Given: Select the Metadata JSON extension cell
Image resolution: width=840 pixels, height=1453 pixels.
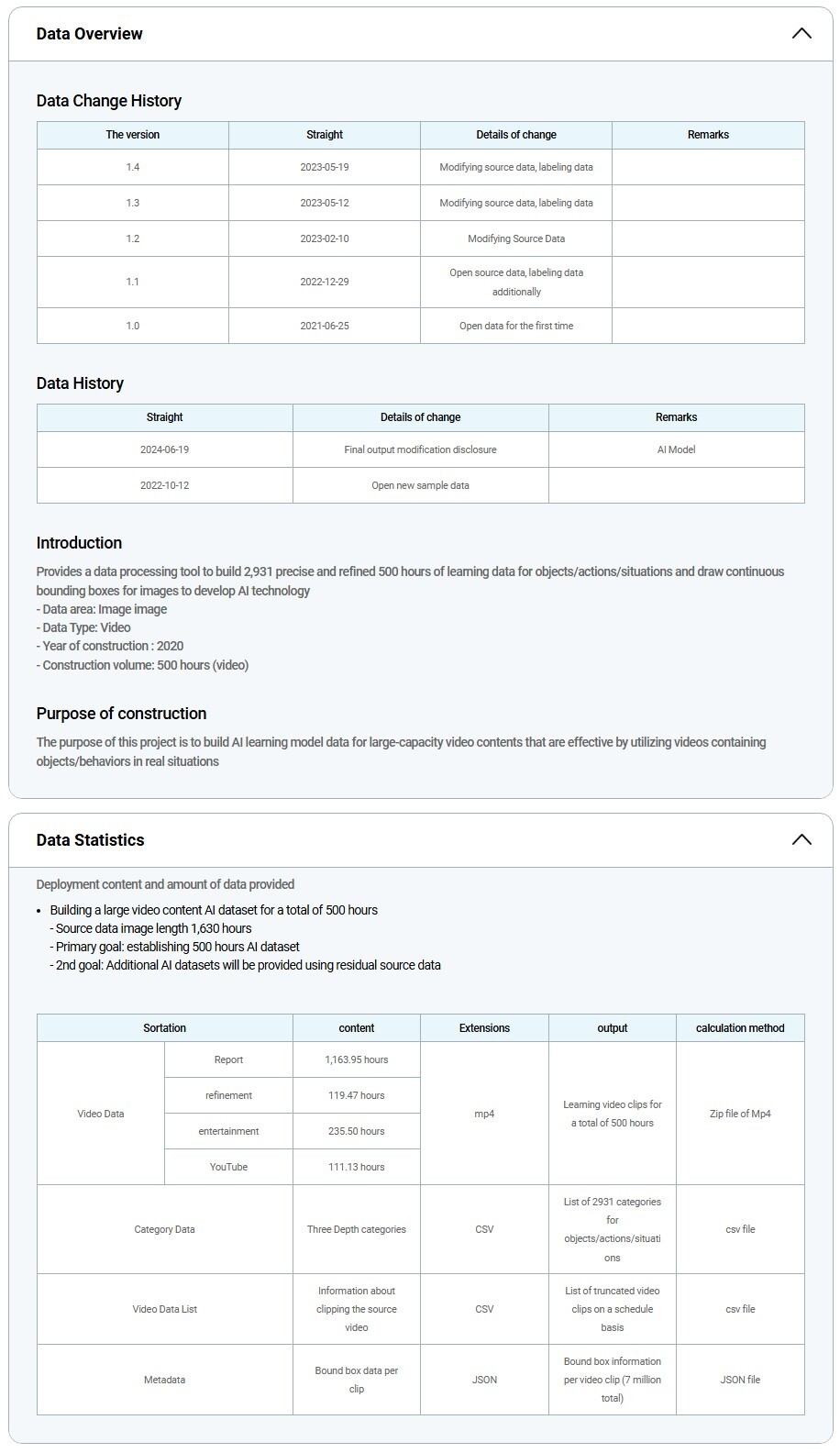Looking at the screenshot, I should 484,1380.
